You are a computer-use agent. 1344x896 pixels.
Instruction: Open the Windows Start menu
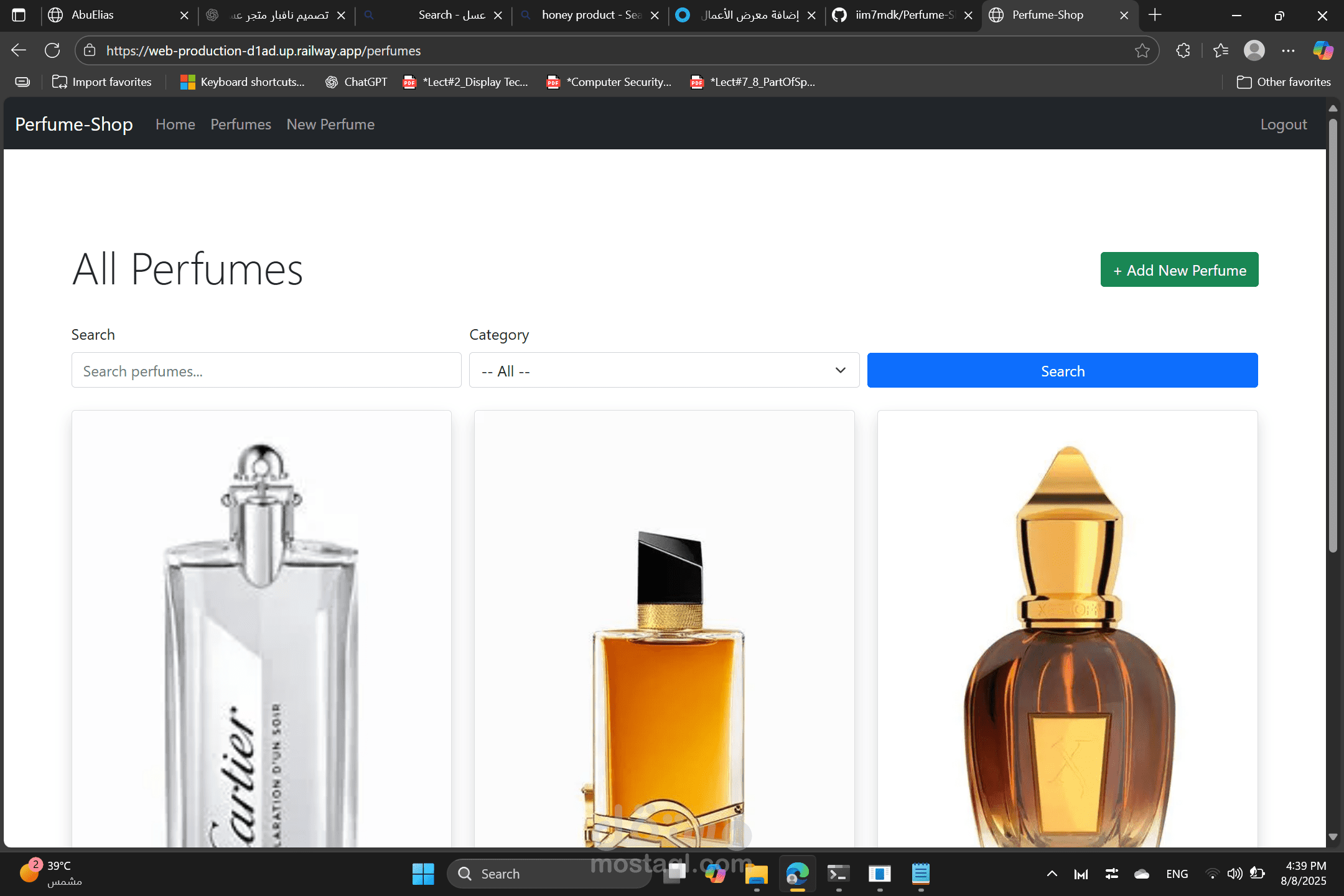click(x=423, y=874)
